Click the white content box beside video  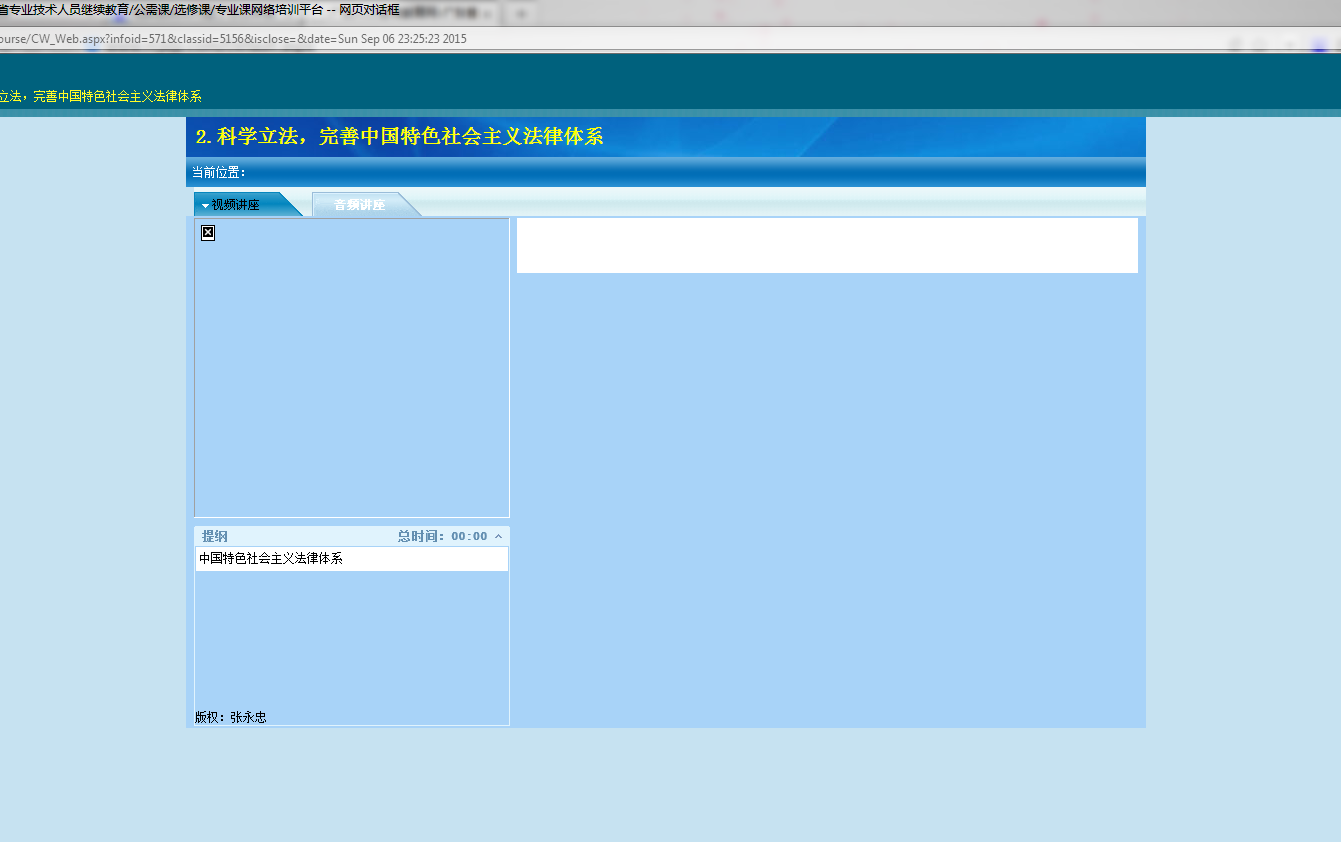(x=827, y=245)
